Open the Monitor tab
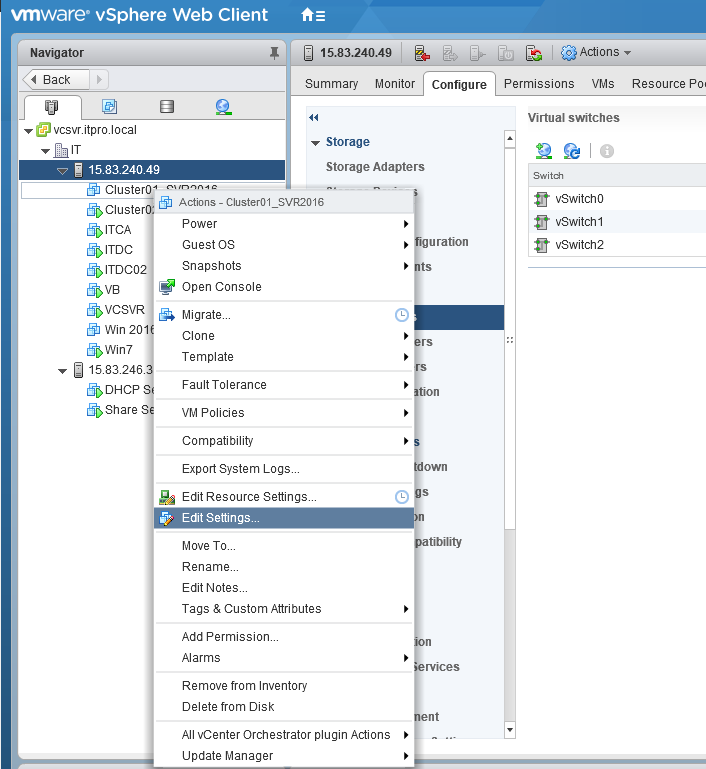This screenshot has height=769, width=706. [x=395, y=84]
